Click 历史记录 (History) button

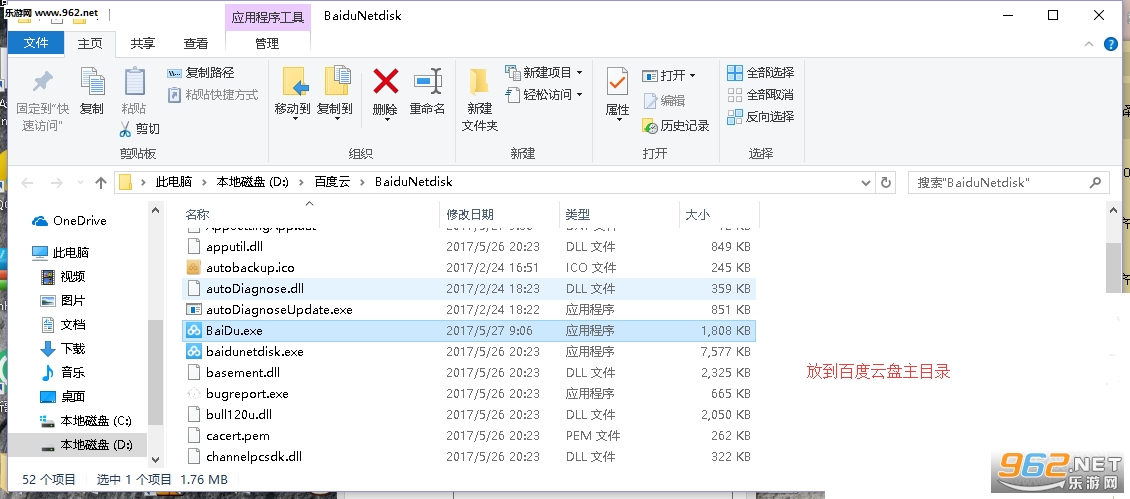click(x=676, y=125)
